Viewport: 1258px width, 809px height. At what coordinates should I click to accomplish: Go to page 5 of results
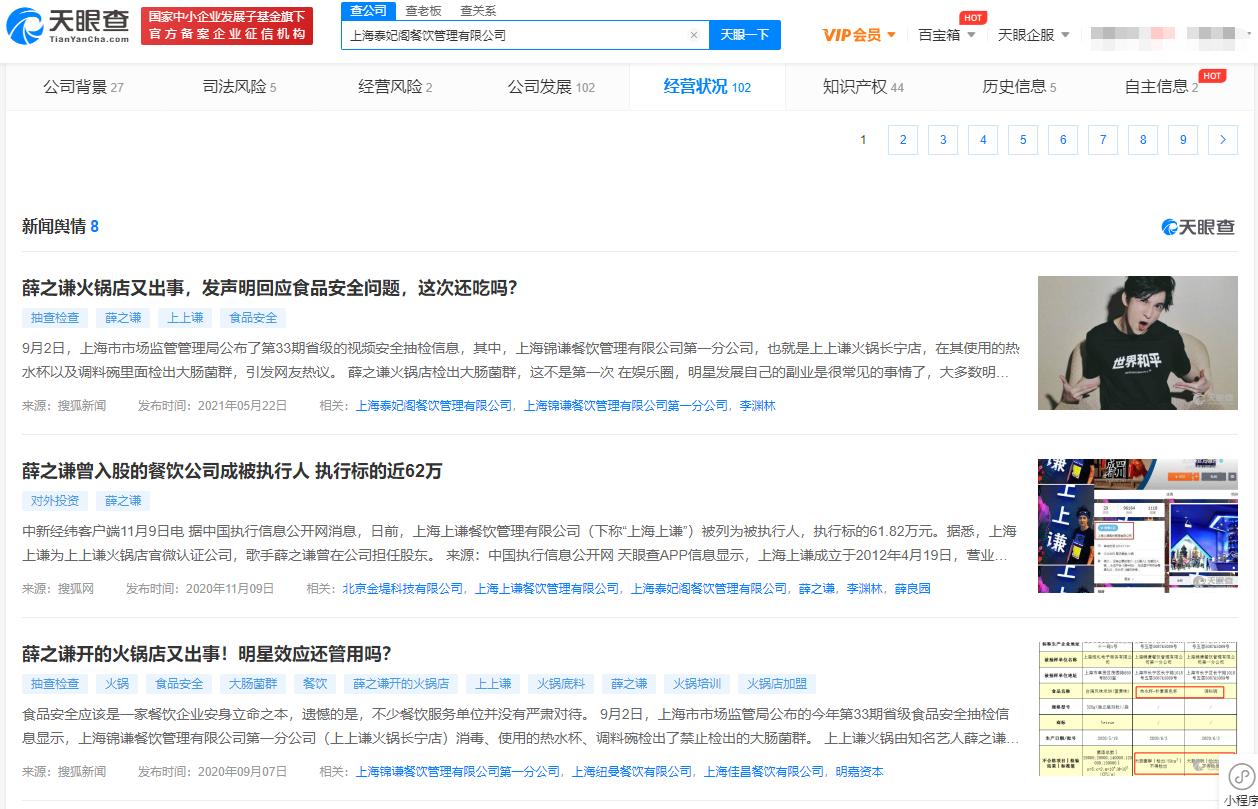1022,140
